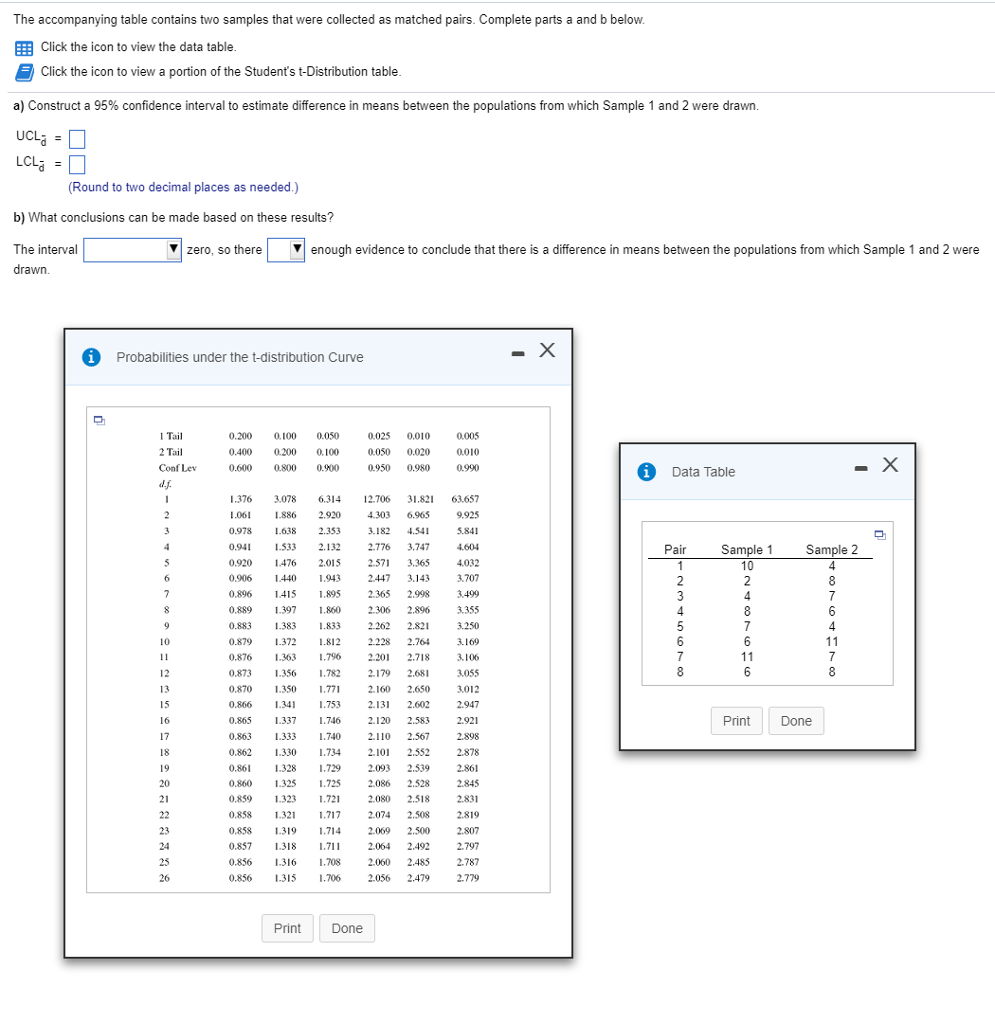Close the Data Table dialog

(x=890, y=465)
